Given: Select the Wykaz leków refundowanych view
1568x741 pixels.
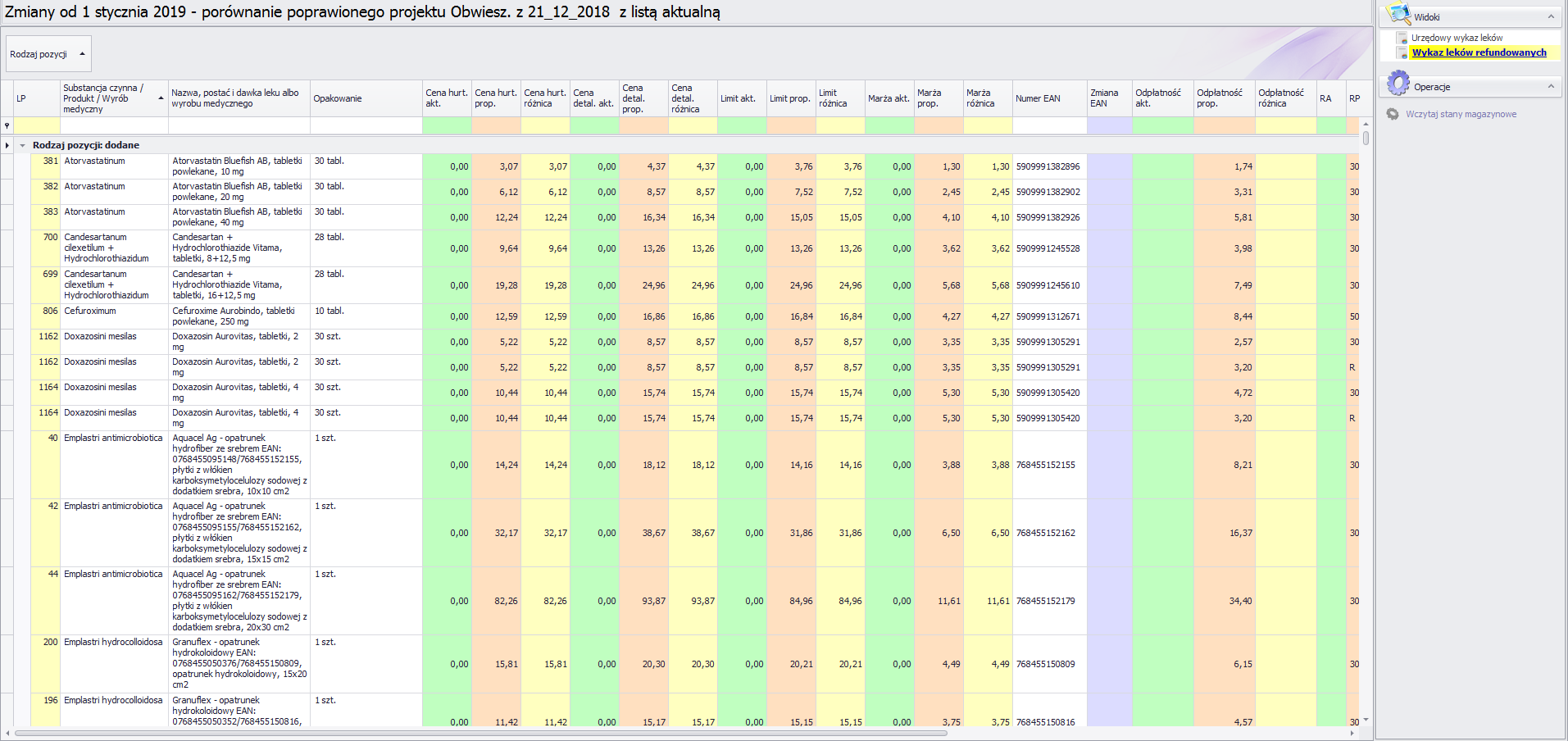Looking at the screenshot, I should [x=1479, y=52].
